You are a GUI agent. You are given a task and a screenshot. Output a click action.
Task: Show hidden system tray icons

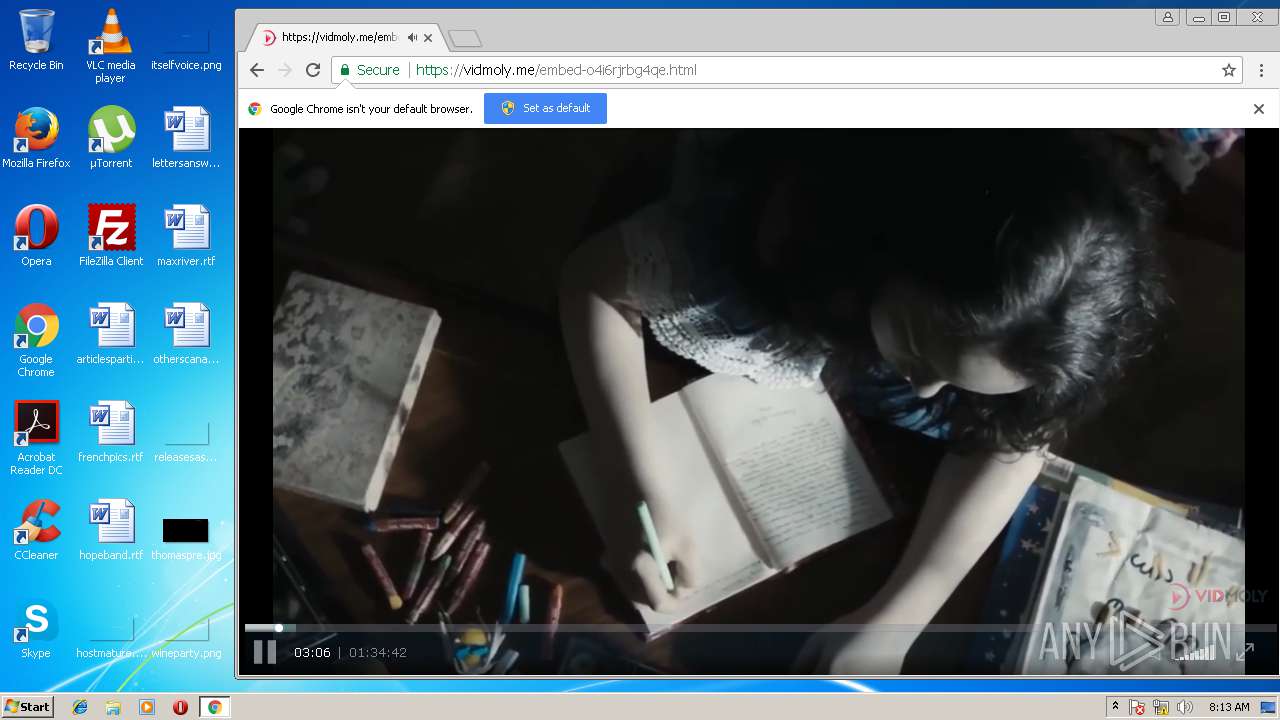click(x=1115, y=707)
